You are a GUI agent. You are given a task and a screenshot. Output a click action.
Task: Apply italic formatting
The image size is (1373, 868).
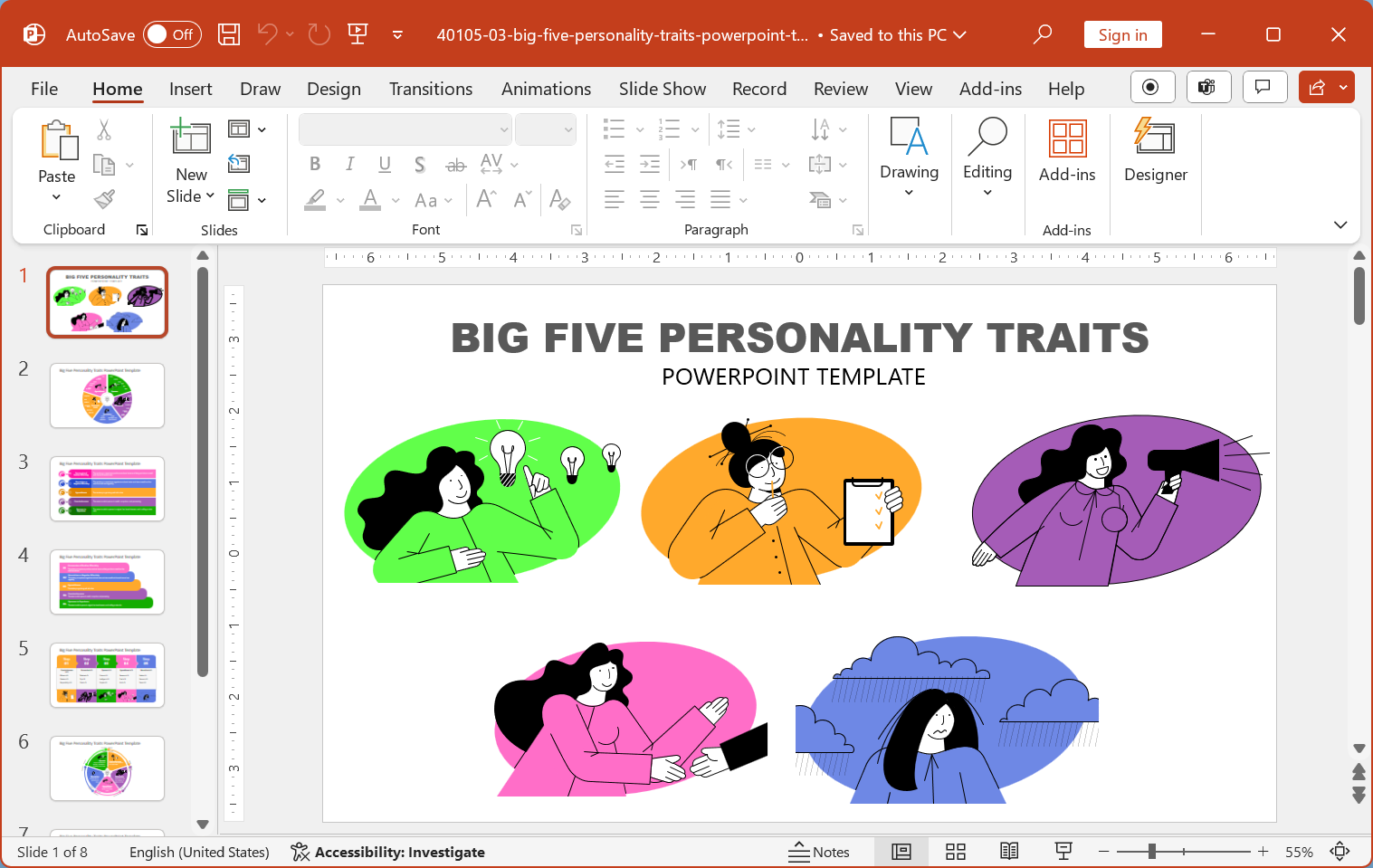click(349, 164)
